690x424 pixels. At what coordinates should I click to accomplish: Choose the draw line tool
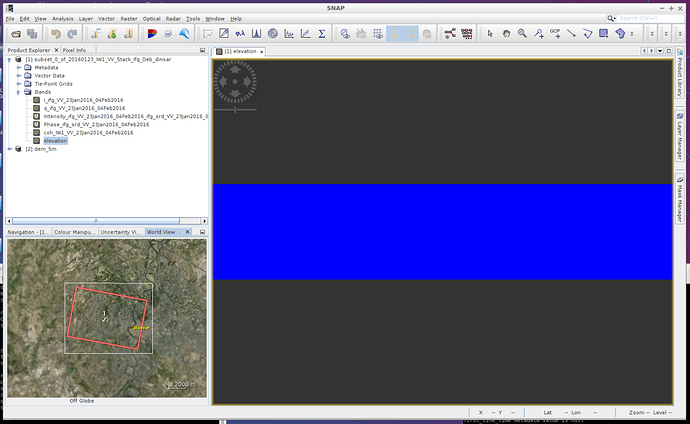pos(571,33)
